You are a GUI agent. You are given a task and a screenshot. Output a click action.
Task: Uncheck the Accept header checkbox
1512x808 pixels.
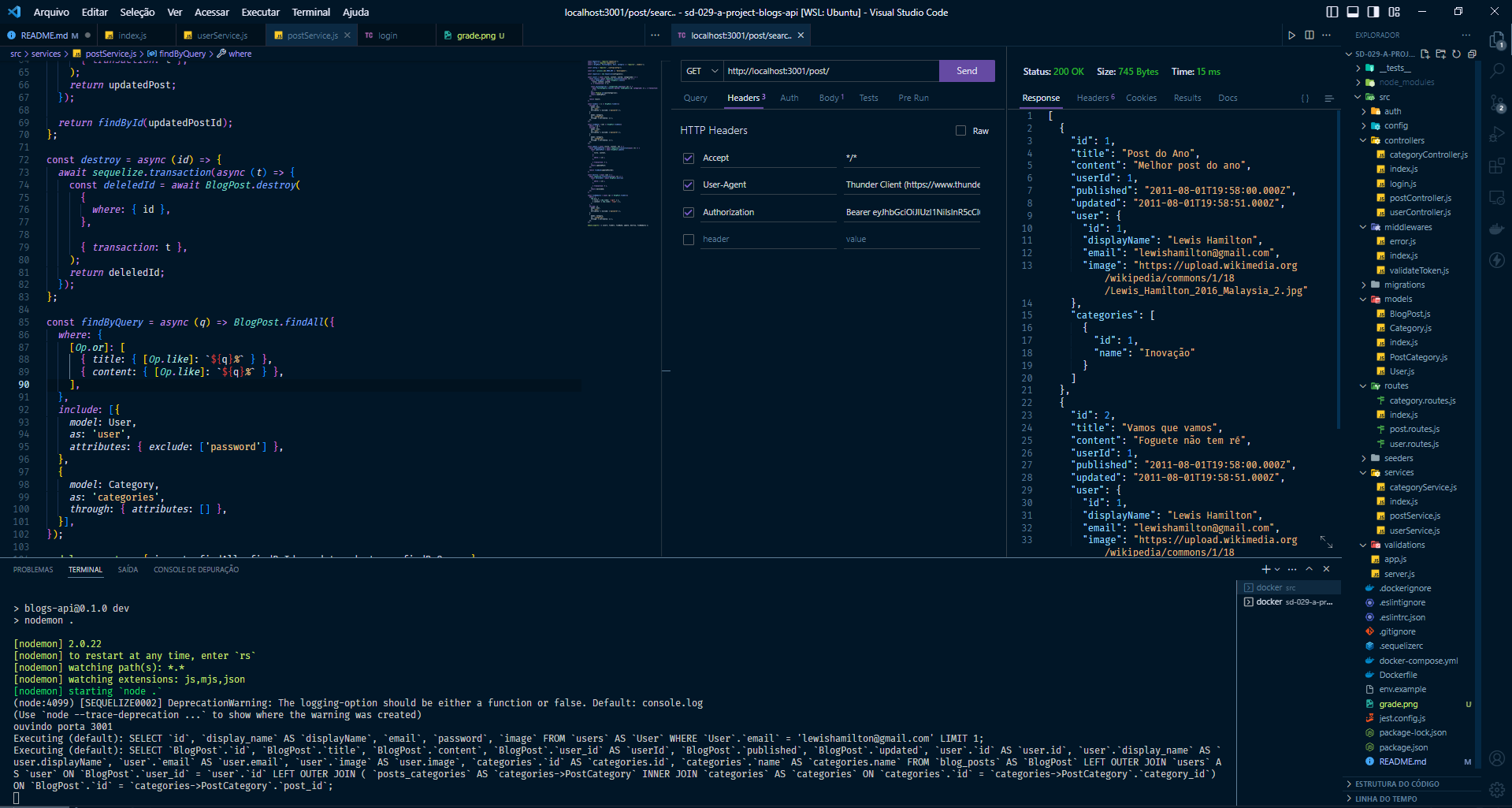(689, 158)
